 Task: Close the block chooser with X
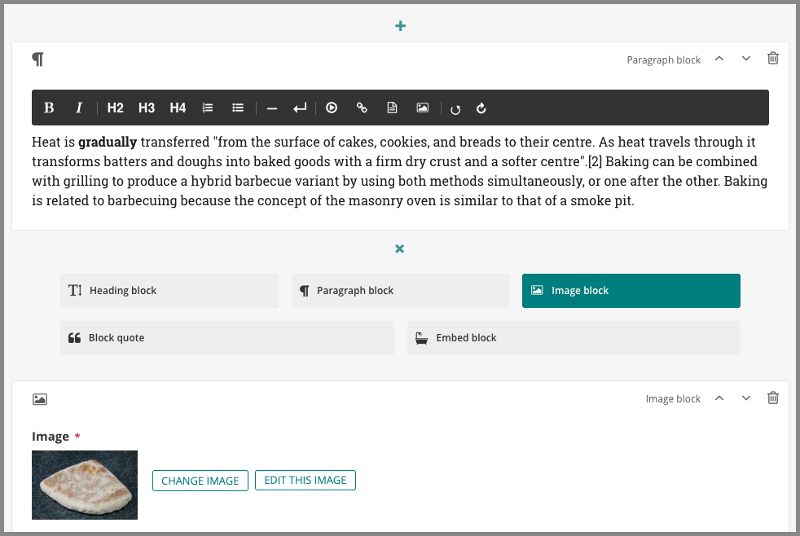tap(400, 248)
